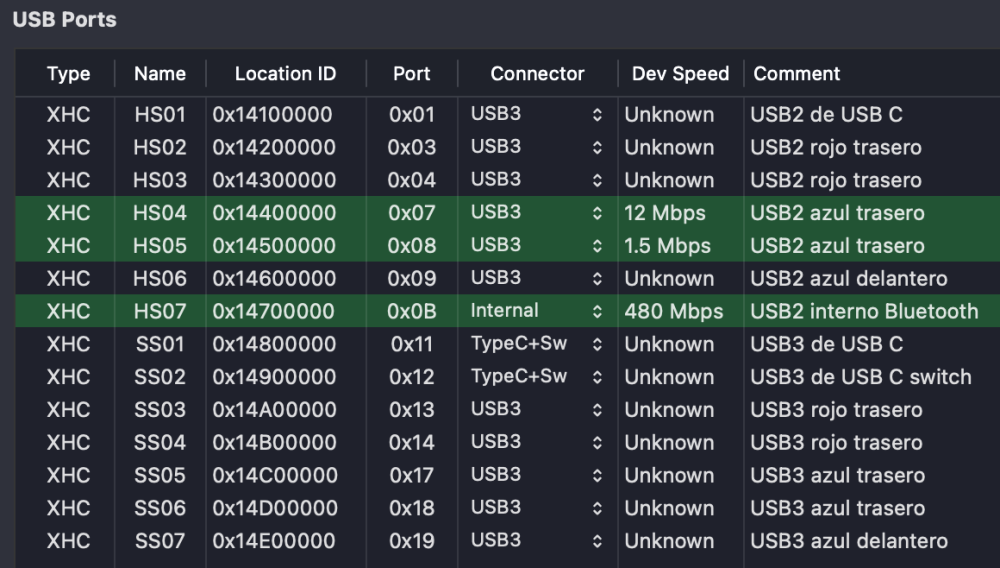The image size is (1000, 568).
Task: Edit comment 'USB3 de USB C'
Action: (827, 344)
